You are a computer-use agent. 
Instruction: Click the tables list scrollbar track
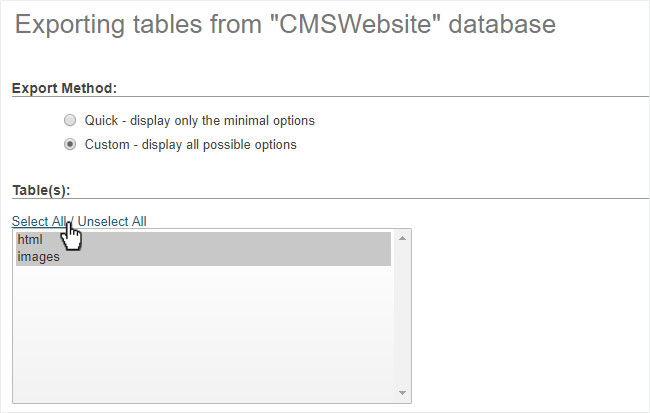click(x=402, y=315)
